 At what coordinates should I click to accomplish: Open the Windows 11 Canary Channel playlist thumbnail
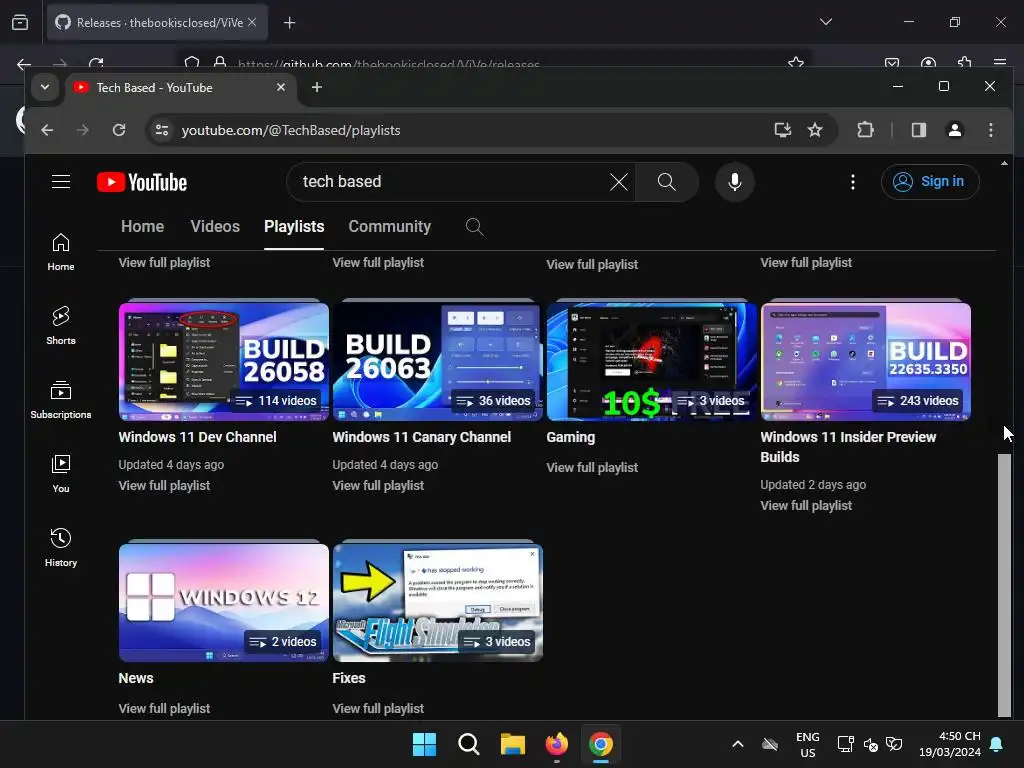point(438,361)
